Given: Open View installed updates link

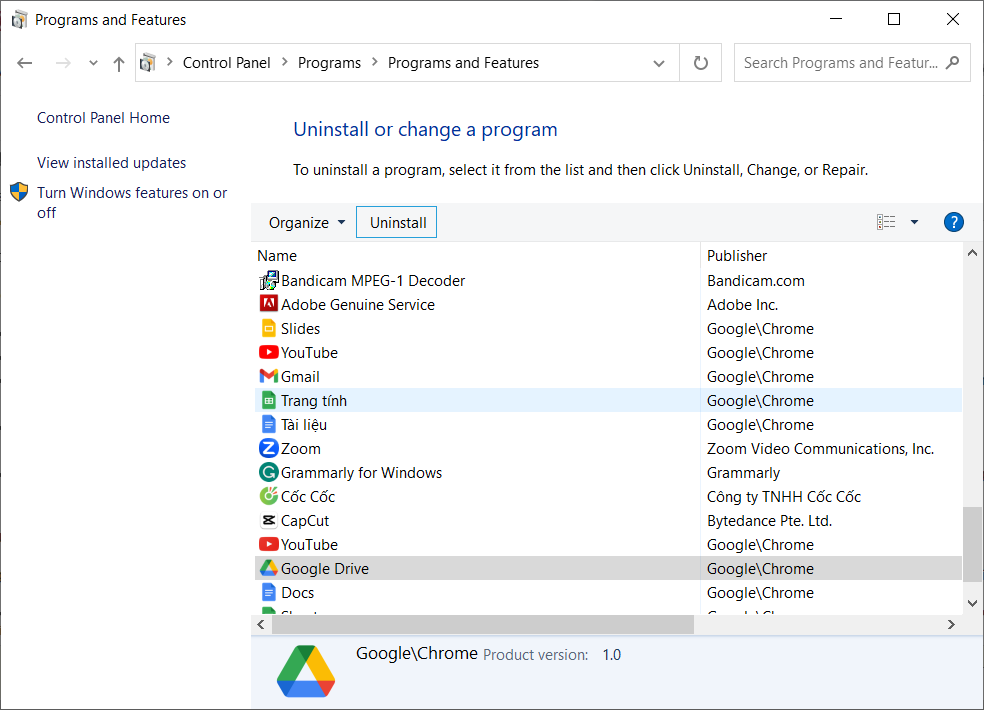Looking at the screenshot, I should coord(112,163).
